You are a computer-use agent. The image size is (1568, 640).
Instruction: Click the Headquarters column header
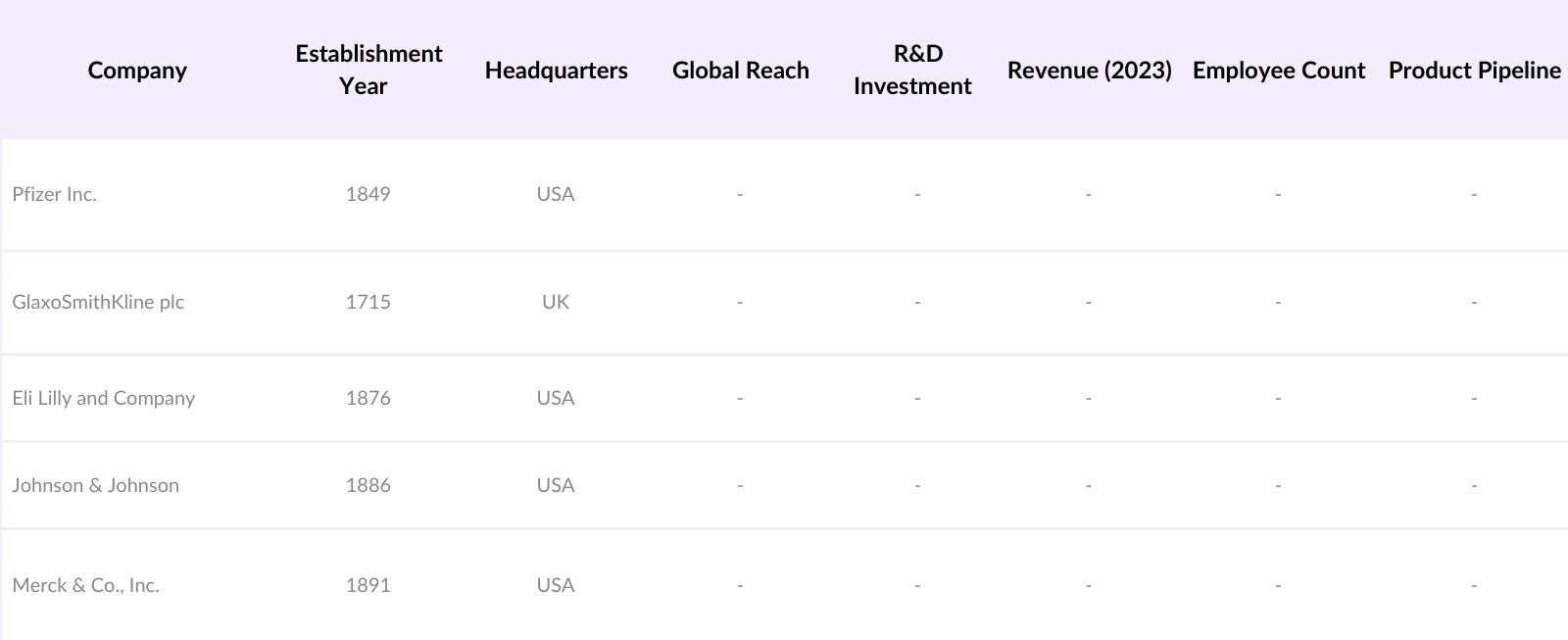tap(556, 71)
